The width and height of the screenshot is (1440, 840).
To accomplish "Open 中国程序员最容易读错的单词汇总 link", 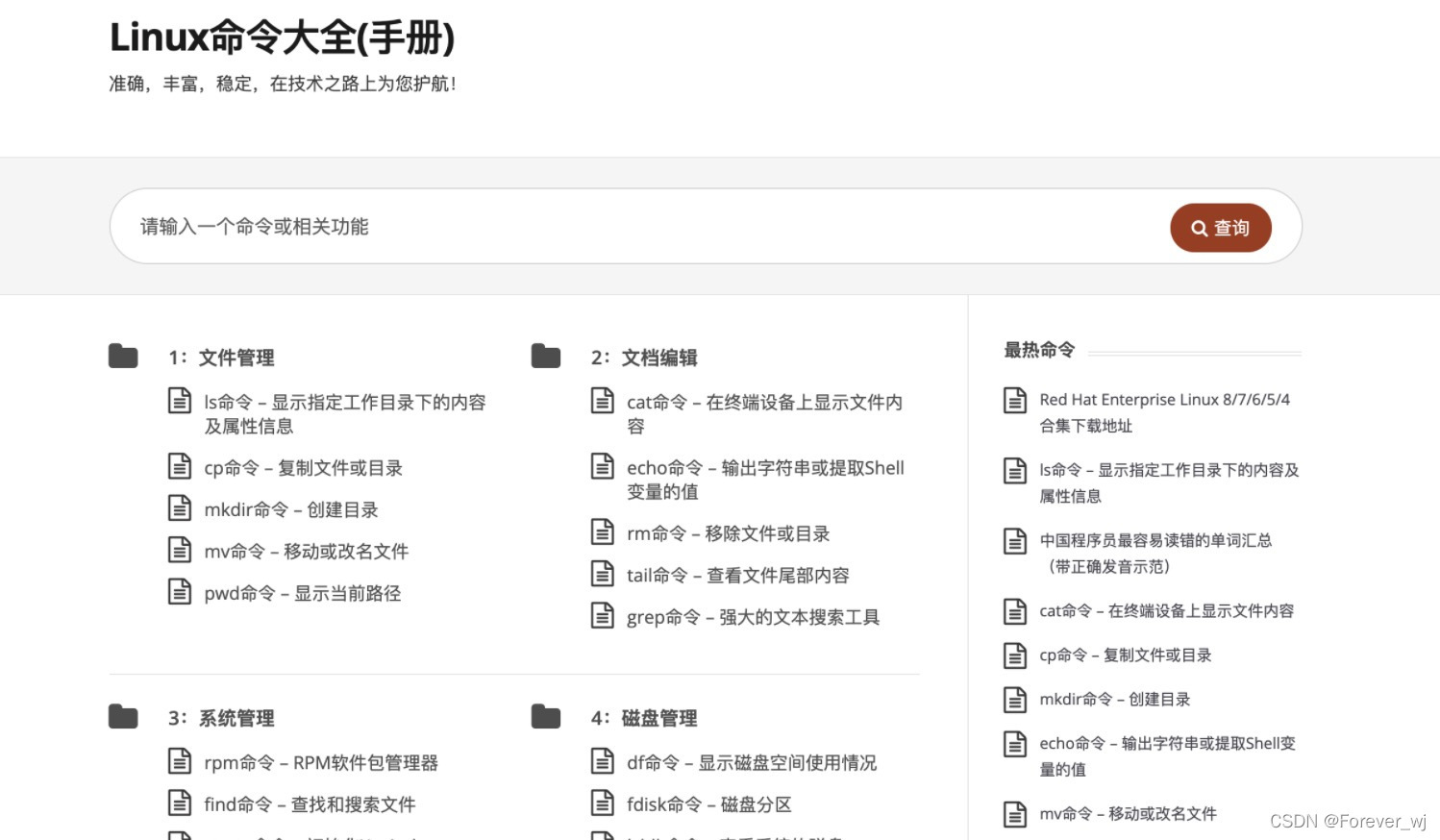I will coord(1155,554).
